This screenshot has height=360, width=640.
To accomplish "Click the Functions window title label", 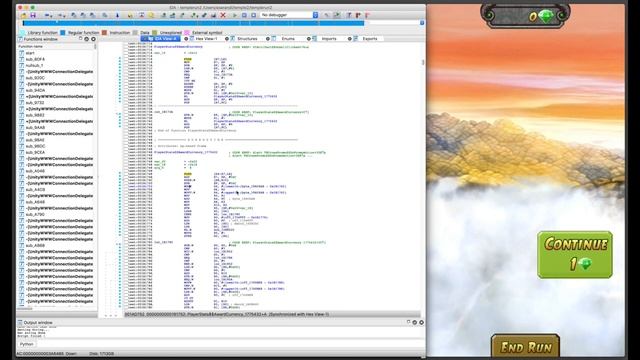I will [40, 39].
